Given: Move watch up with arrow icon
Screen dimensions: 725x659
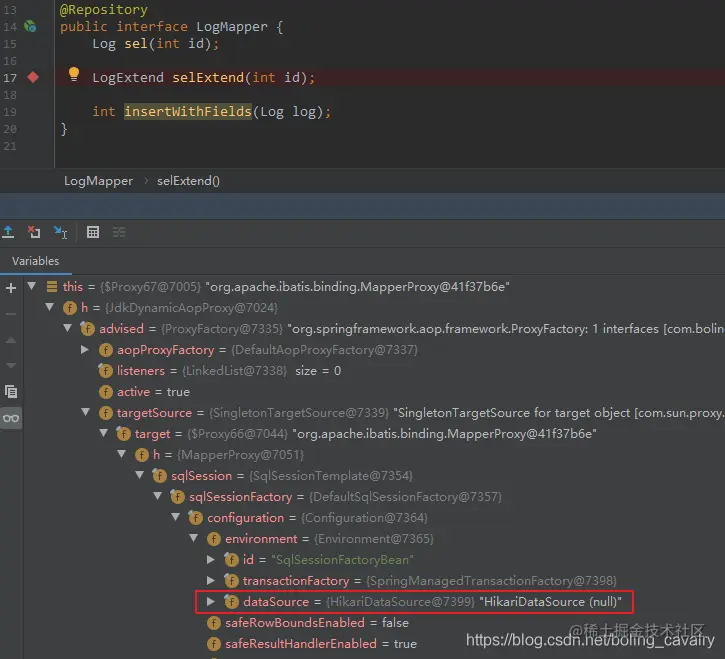Looking at the screenshot, I should [x=11, y=340].
